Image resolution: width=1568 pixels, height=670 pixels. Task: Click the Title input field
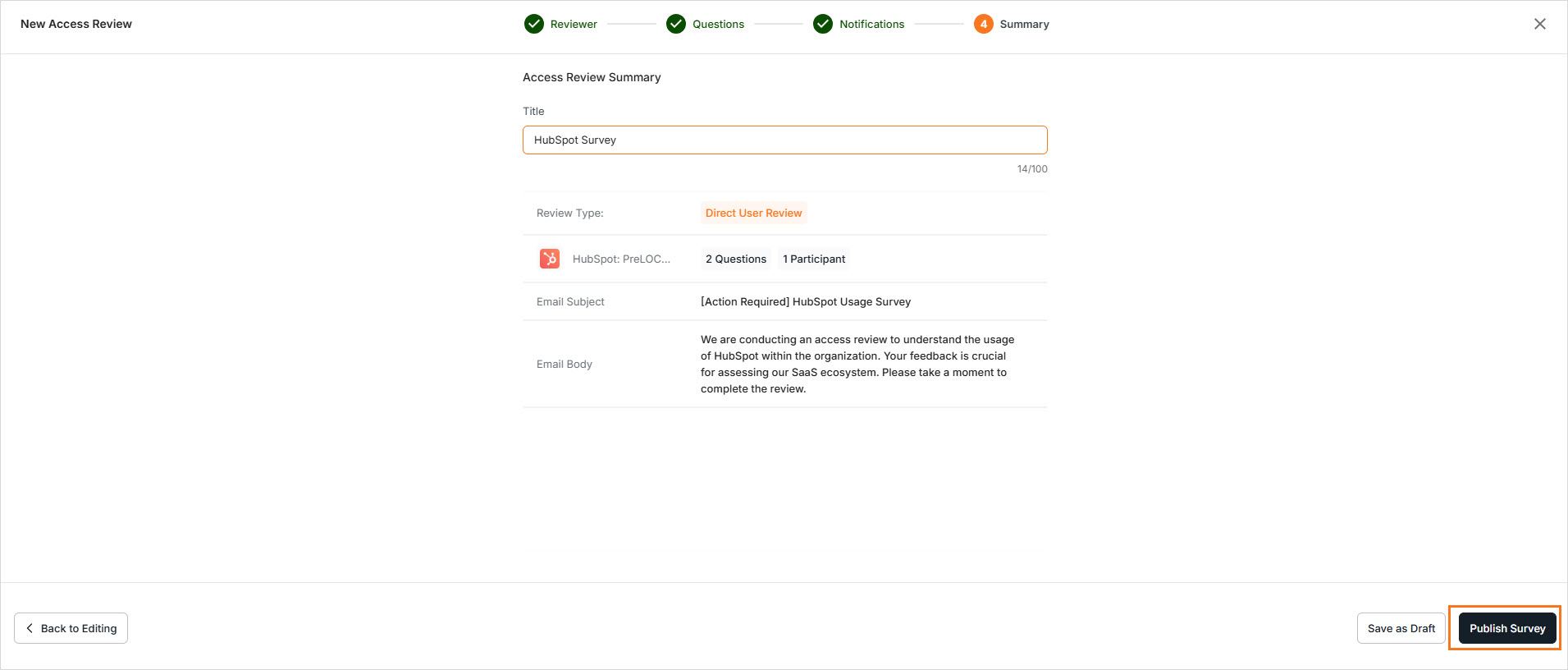[785, 140]
